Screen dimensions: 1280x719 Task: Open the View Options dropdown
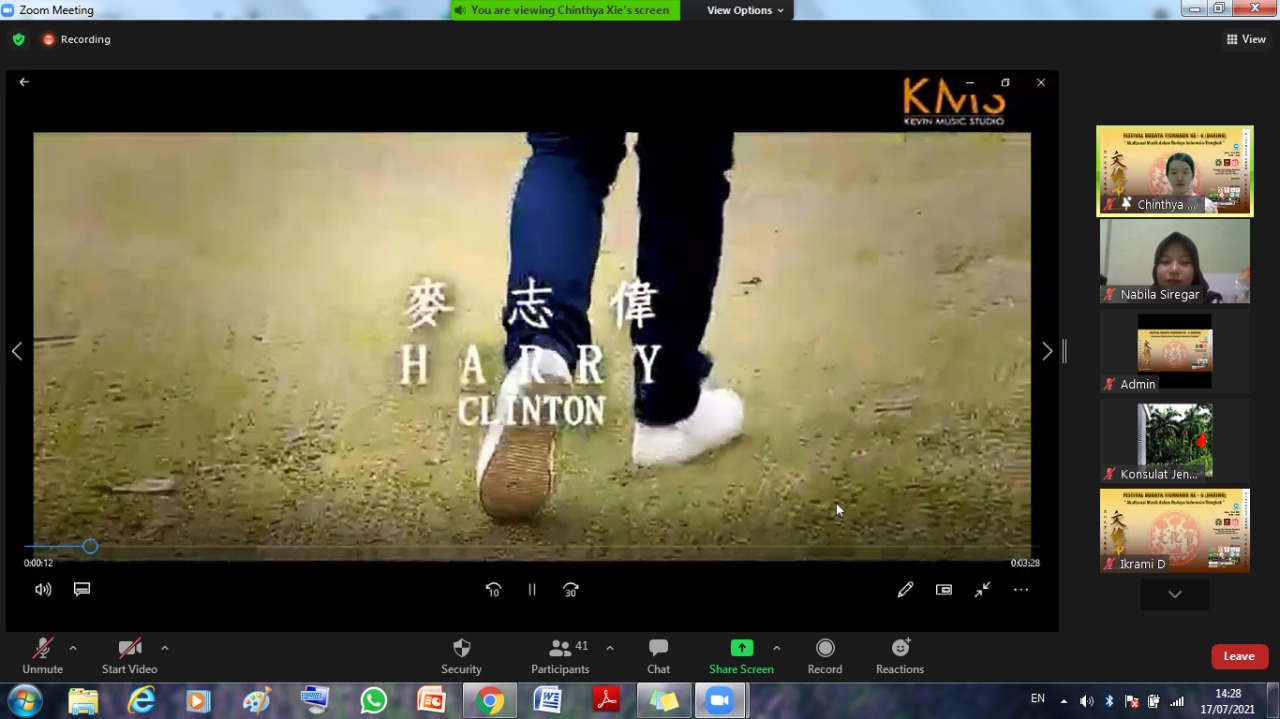(x=745, y=10)
